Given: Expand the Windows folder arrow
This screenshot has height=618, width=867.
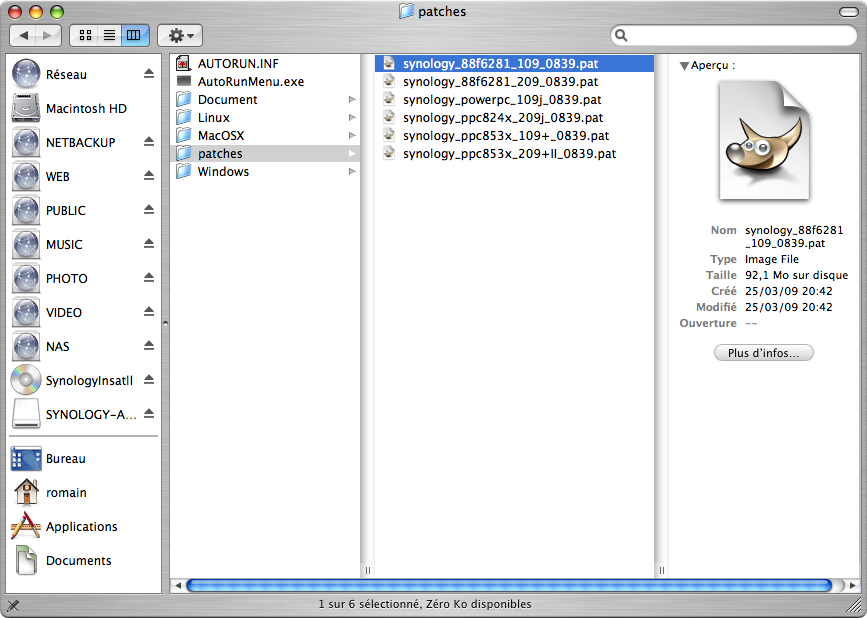Looking at the screenshot, I should [352, 171].
